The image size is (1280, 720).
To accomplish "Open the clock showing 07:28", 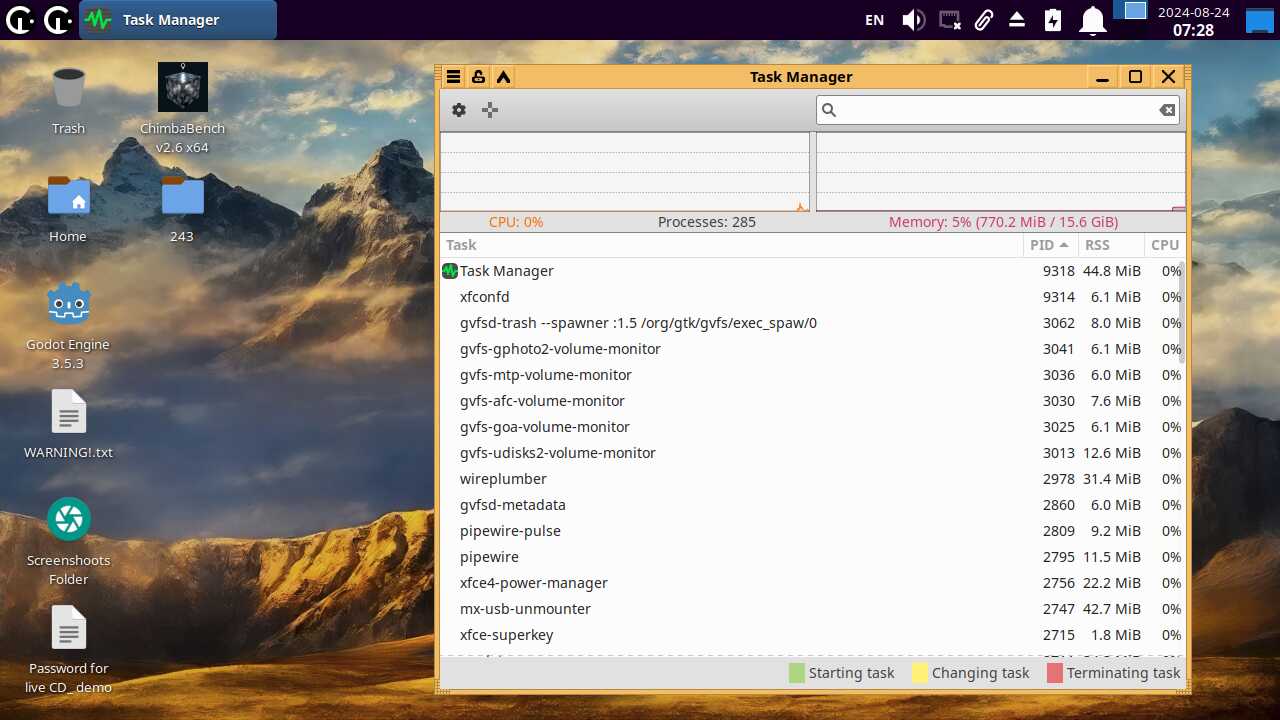I will (1193, 20).
